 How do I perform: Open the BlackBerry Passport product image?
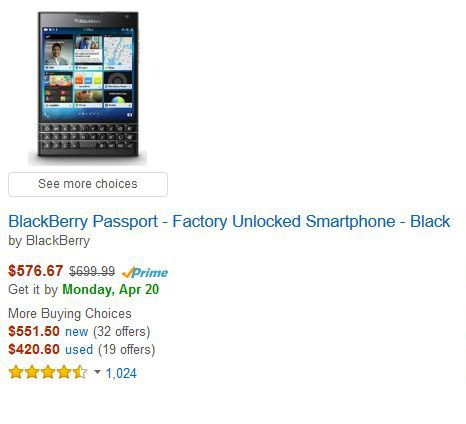pos(88,87)
